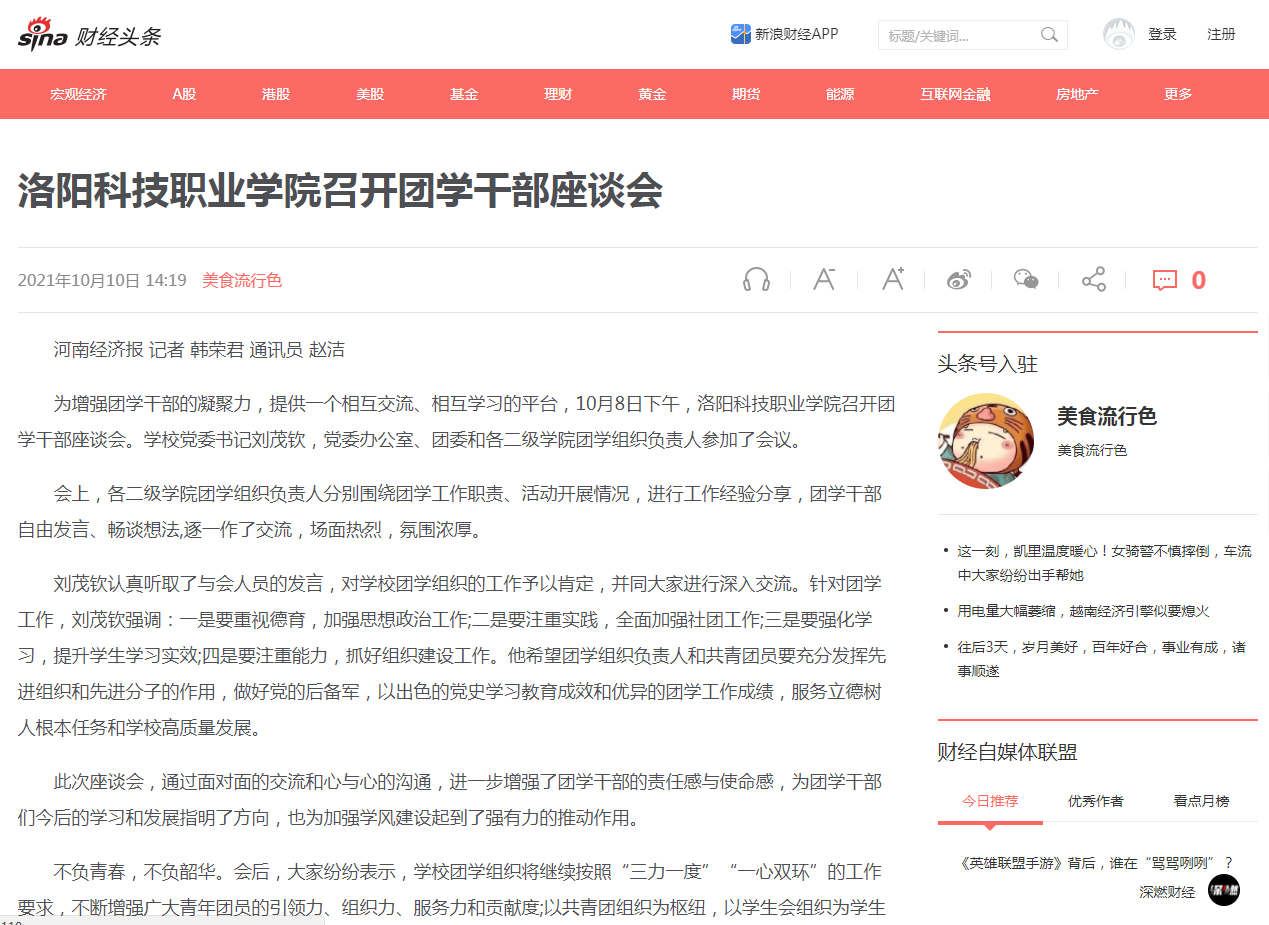Image resolution: width=1269 pixels, height=925 pixels.
Task: Click the Sina 财经头条 logo
Action: 89,35
